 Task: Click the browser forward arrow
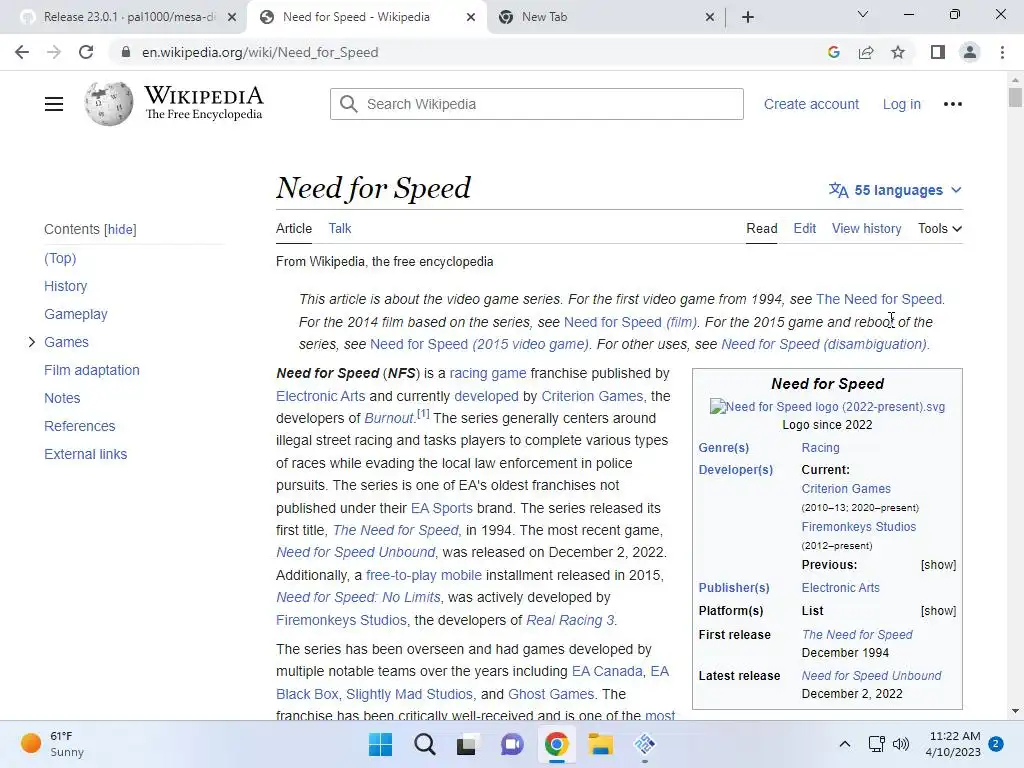click(x=54, y=52)
